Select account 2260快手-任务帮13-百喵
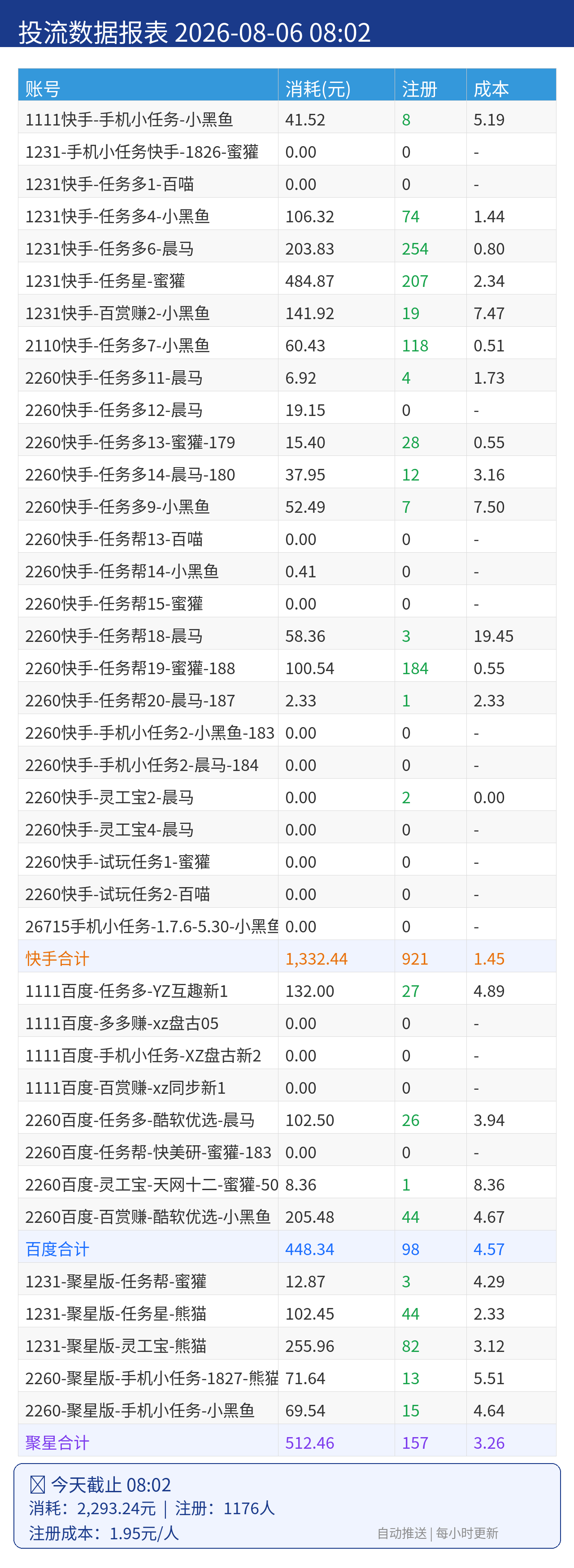The width and height of the screenshot is (574, 1568). (114, 539)
